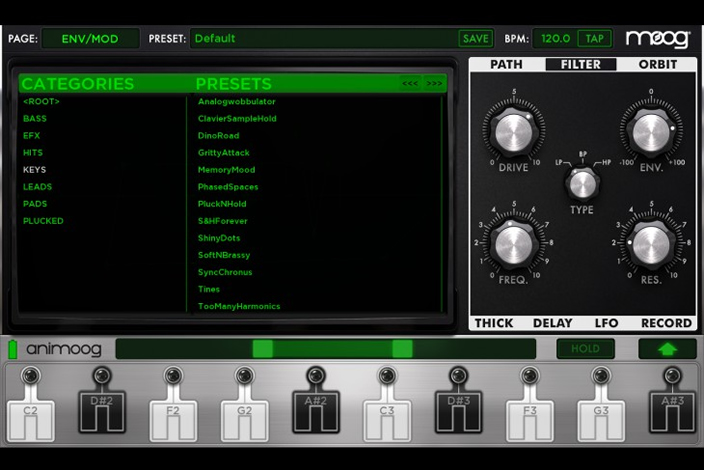Viewport: 704px width, 470px height.
Task: Switch to the PATH tab
Action: [x=506, y=65]
